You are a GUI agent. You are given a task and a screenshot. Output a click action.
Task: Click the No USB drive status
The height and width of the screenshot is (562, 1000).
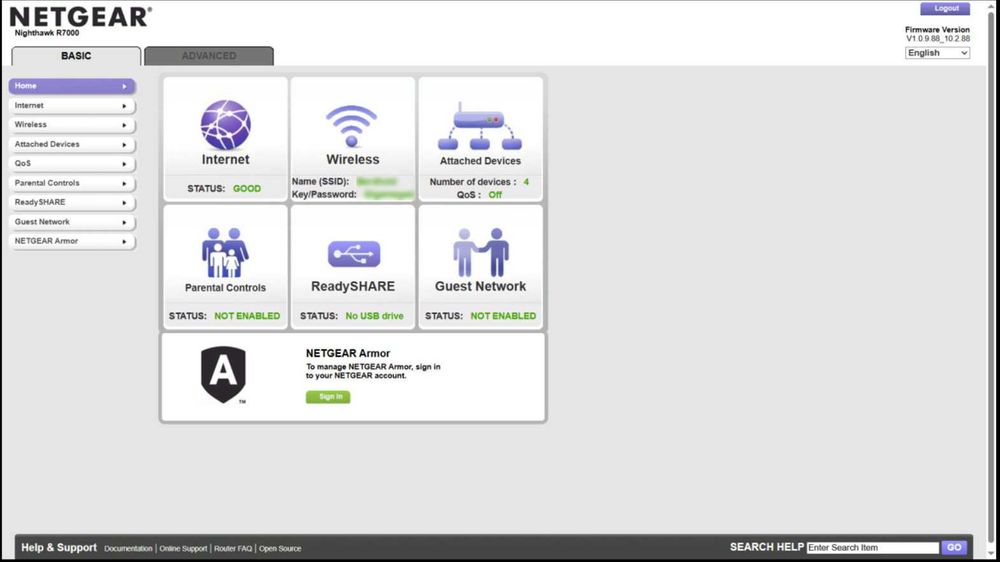pos(374,316)
